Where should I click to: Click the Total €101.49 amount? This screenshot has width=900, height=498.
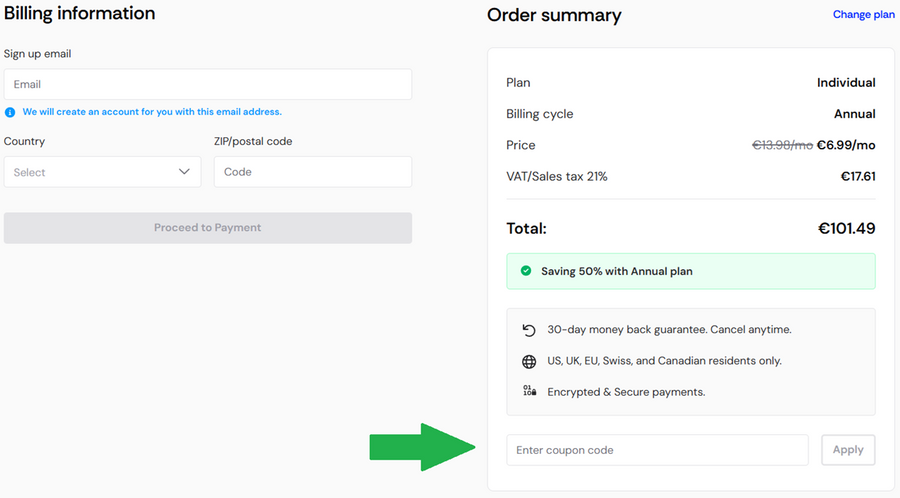pyautogui.click(x=846, y=229)
